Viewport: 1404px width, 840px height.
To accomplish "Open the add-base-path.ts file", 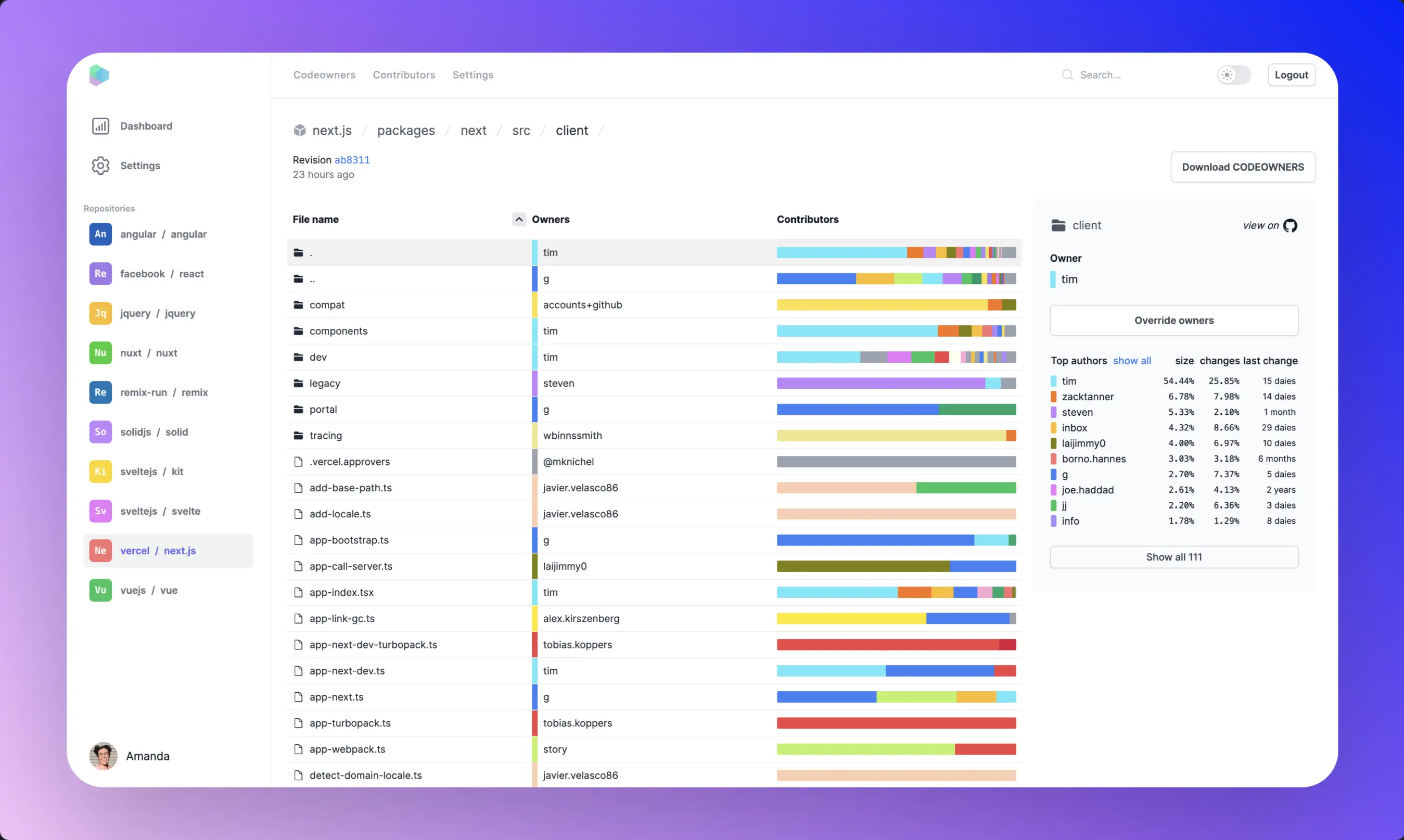I will [351, 487].
